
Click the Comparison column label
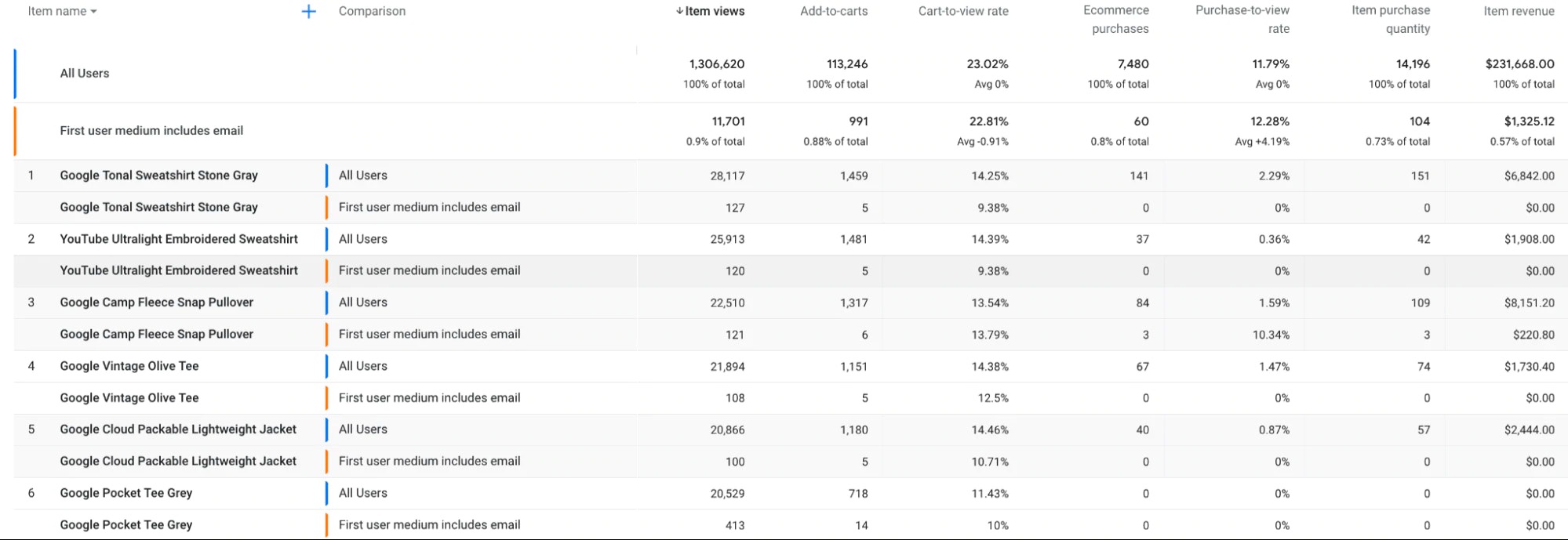pyautogui.click(x=372, y=11)
